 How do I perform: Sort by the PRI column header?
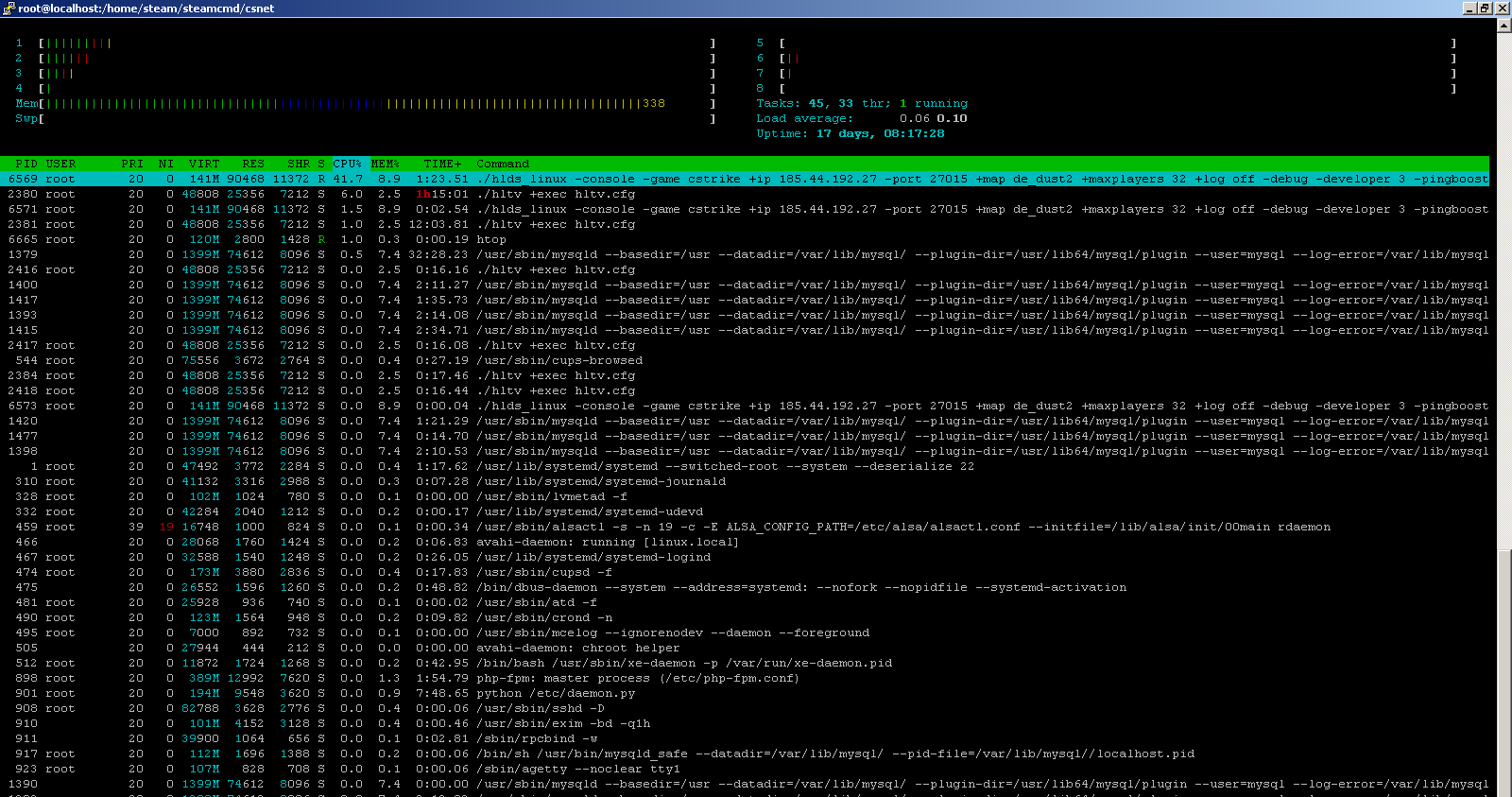click(132, 164)
